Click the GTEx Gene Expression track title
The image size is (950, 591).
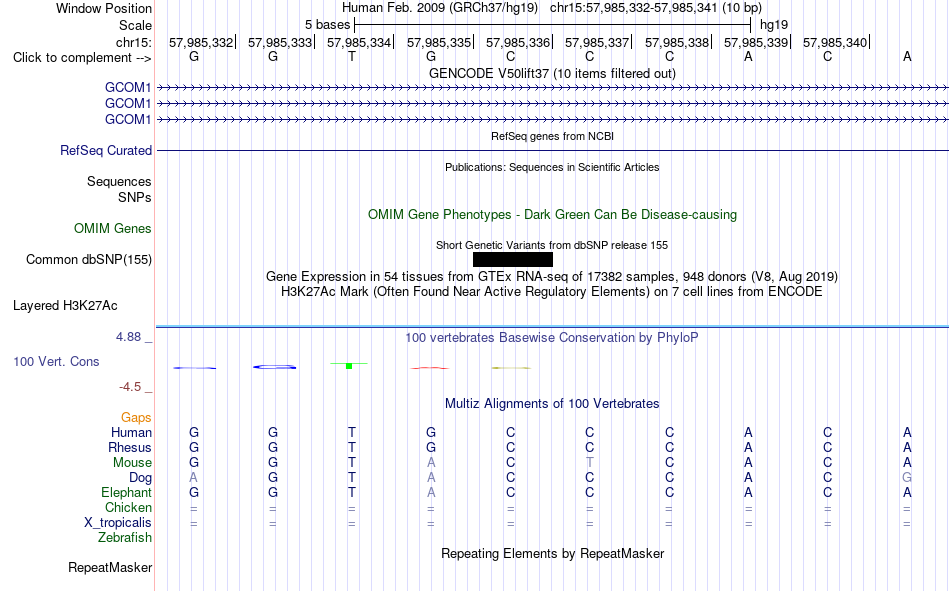(x=552, y=276)
